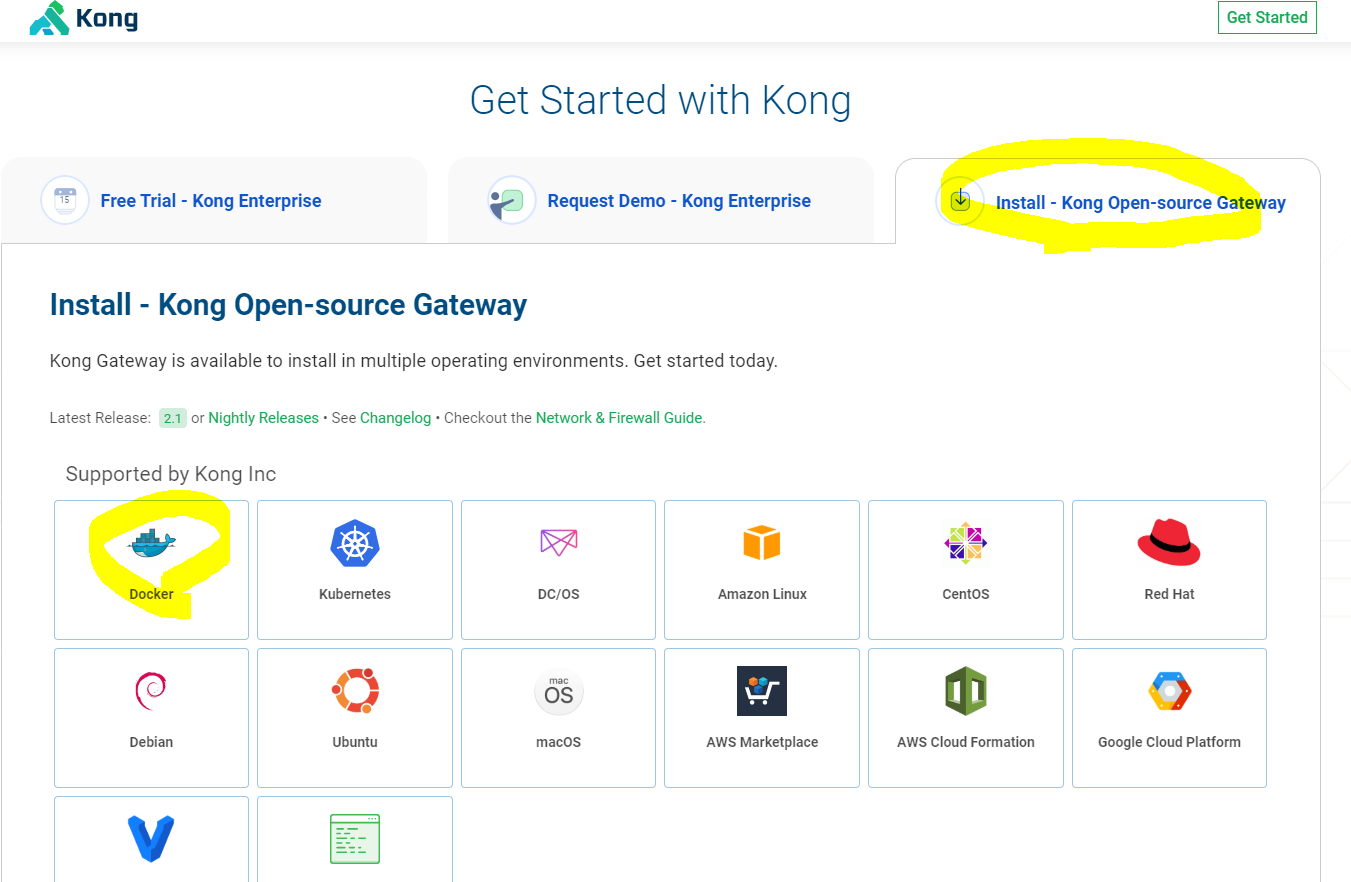Click the calendar icon beside Free Trial
Image resolution: width=1351 pixels, height=882 pixels.
65,200
